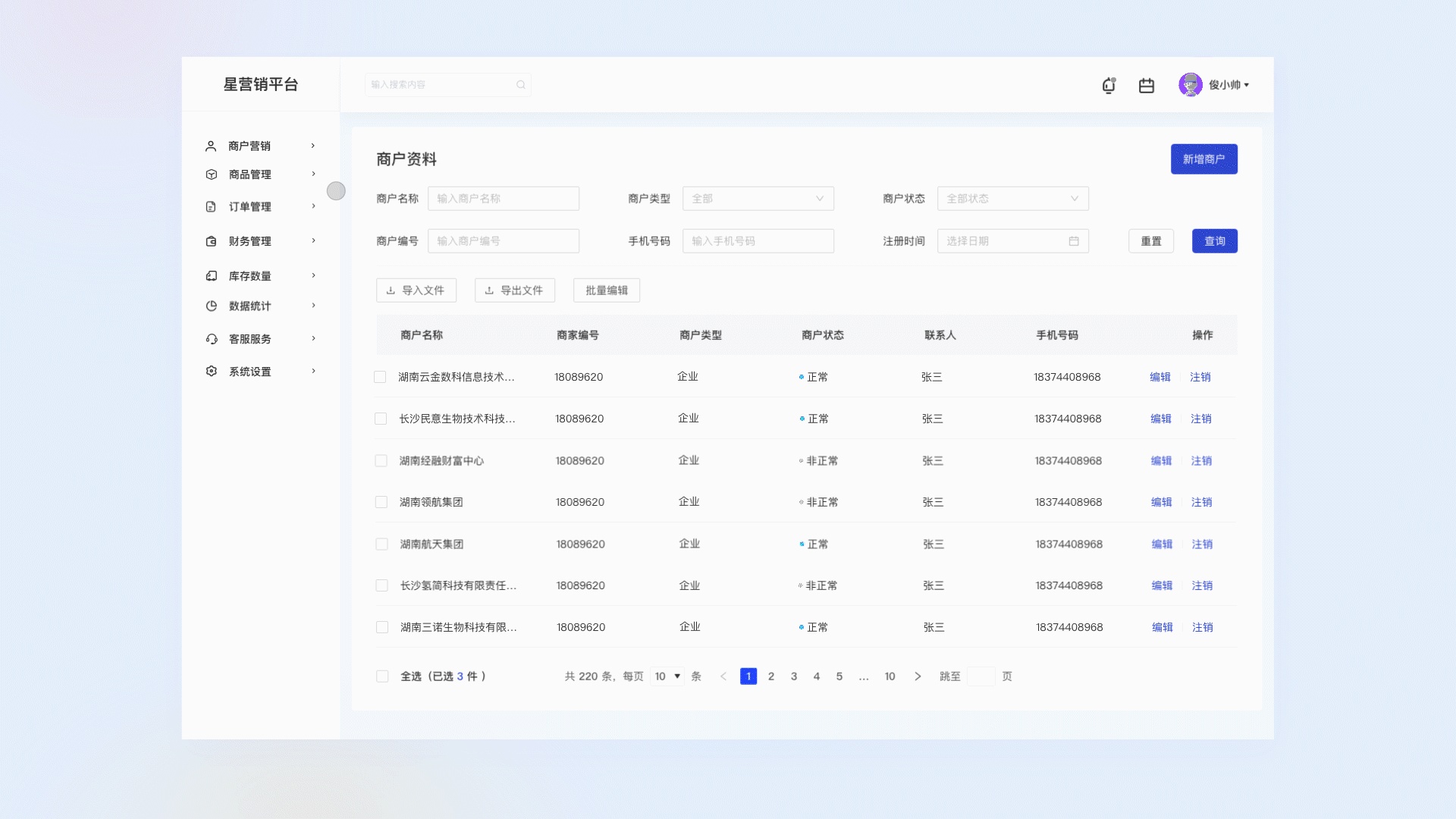Click the search magnifier icon
The image size is (1456, 819).
point(521,85)
